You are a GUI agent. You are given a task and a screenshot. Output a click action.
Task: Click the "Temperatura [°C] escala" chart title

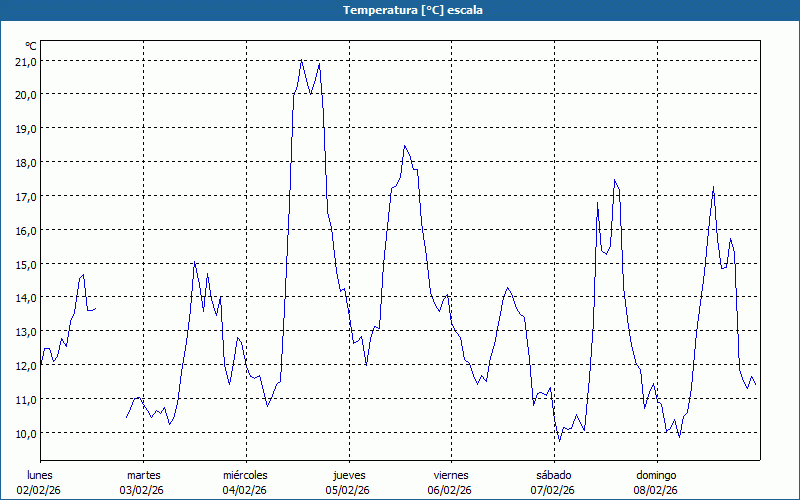(x=400, y=10)
